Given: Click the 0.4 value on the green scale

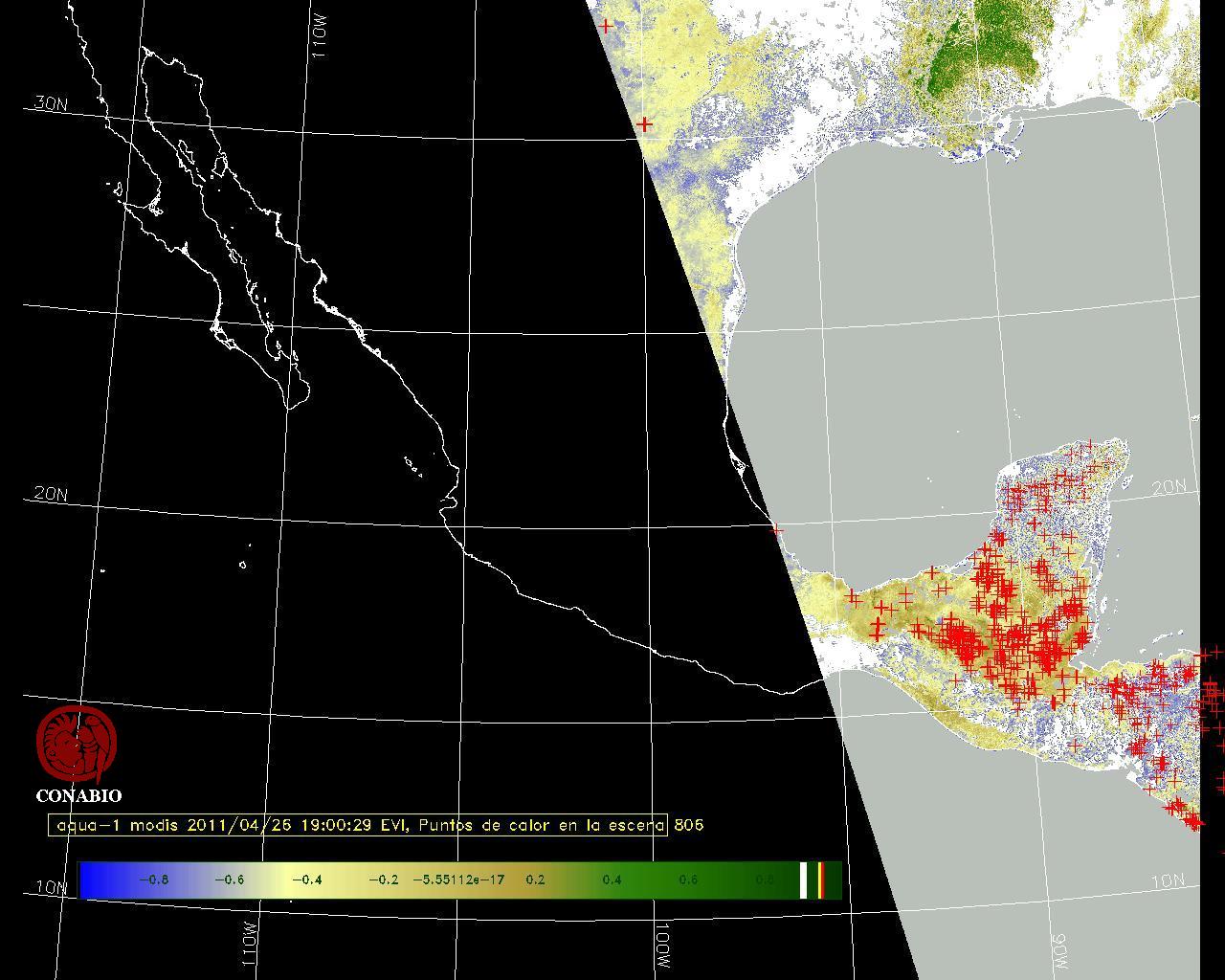Looking at the screenshot, I should tap(612, 880).
